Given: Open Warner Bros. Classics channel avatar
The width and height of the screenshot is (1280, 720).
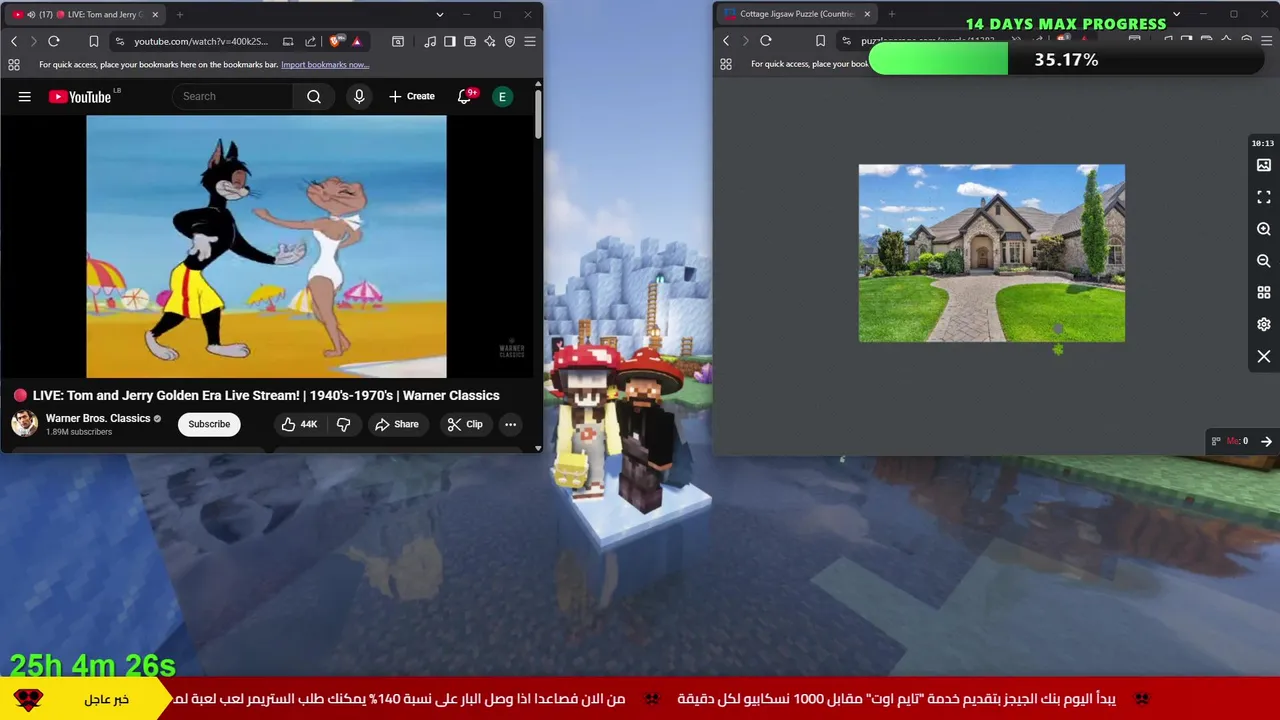Looking at the screenshot, I should click(x=24, y=424).
